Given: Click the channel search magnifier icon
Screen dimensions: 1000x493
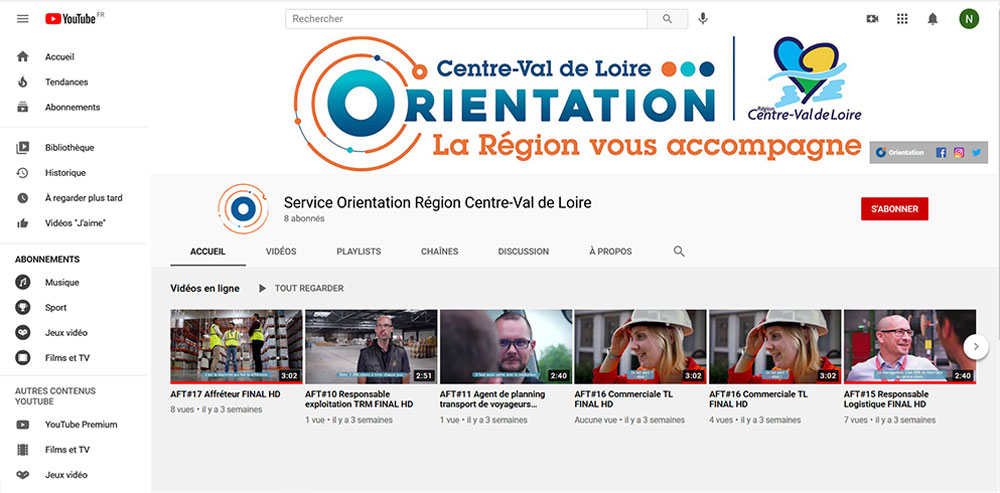Looking at the screenshot, I should [x=679, y=251].
